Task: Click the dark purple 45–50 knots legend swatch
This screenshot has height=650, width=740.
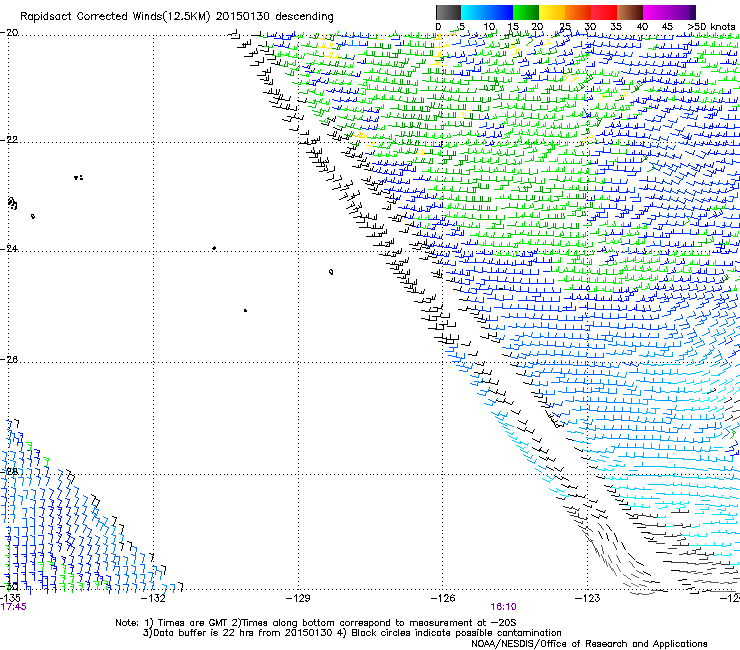Action: 682,12
